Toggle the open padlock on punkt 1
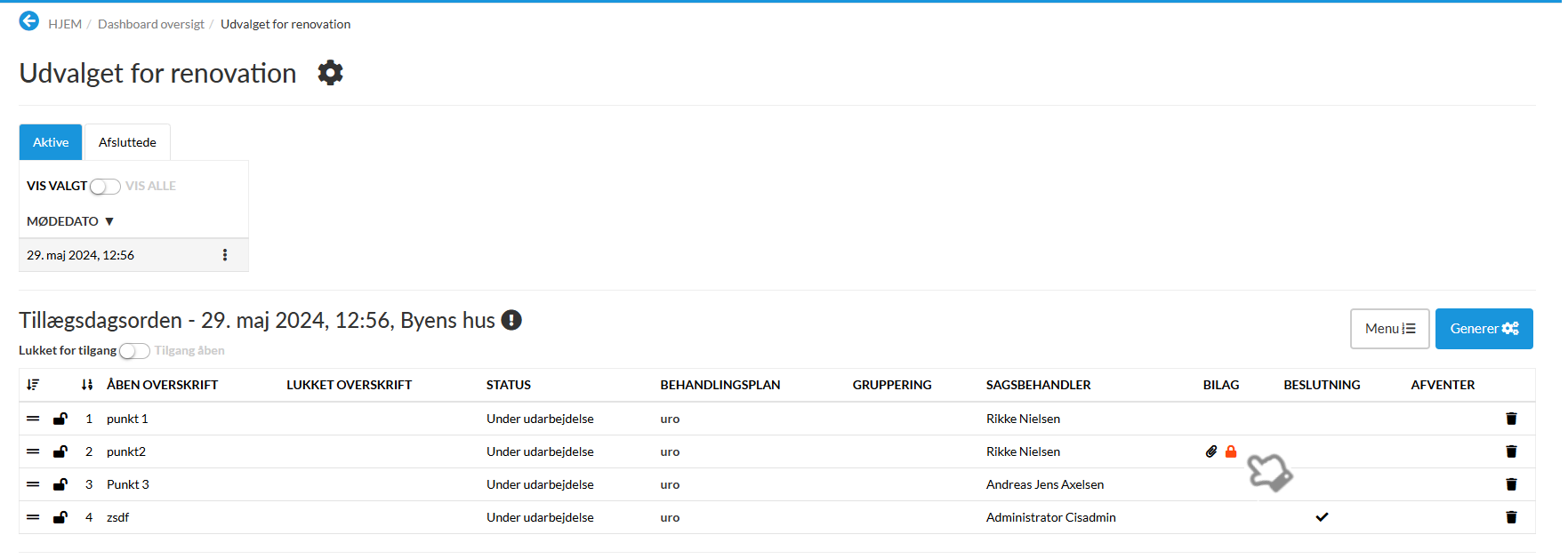Image resolution: width=1568 pixels, height=559 pixels. click(60, 419)
